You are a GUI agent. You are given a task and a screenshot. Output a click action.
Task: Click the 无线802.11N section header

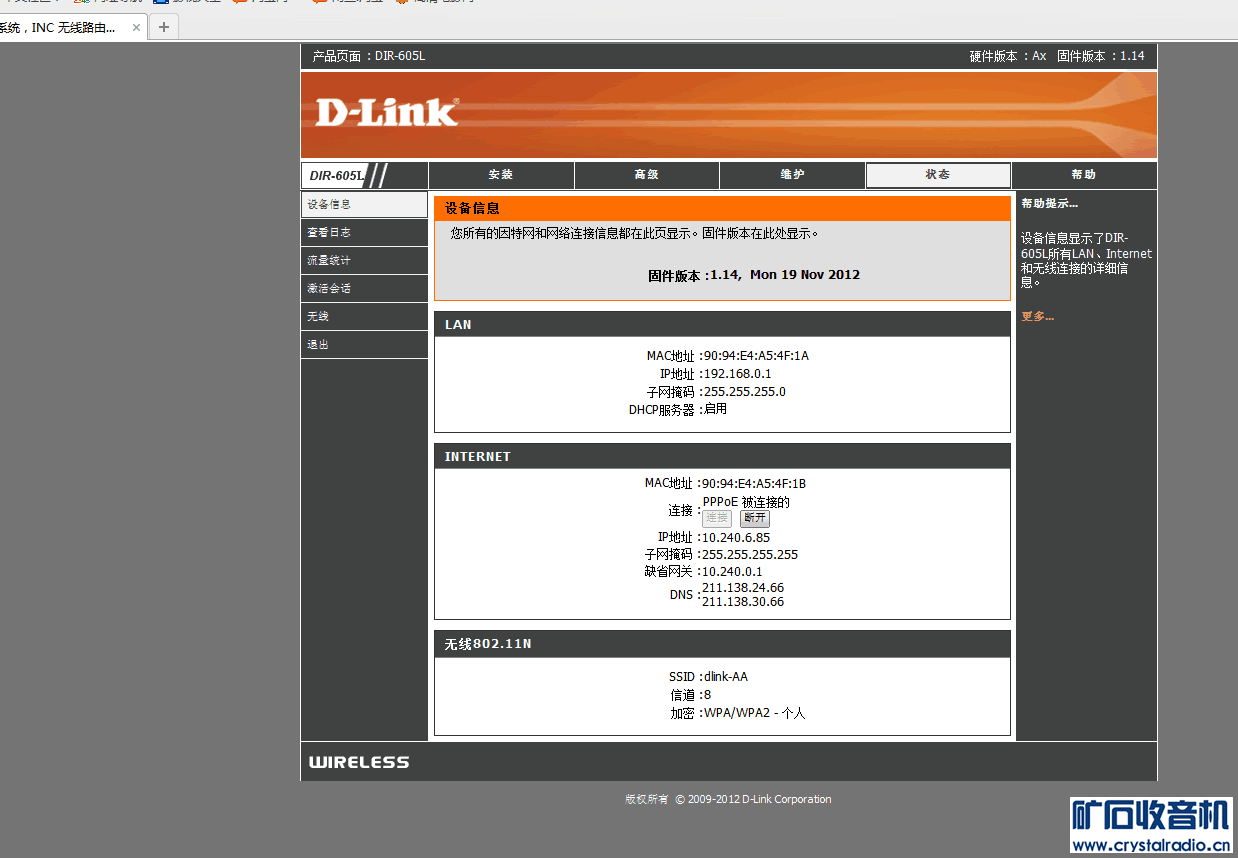pyautogui.click(x=722, y=644)
